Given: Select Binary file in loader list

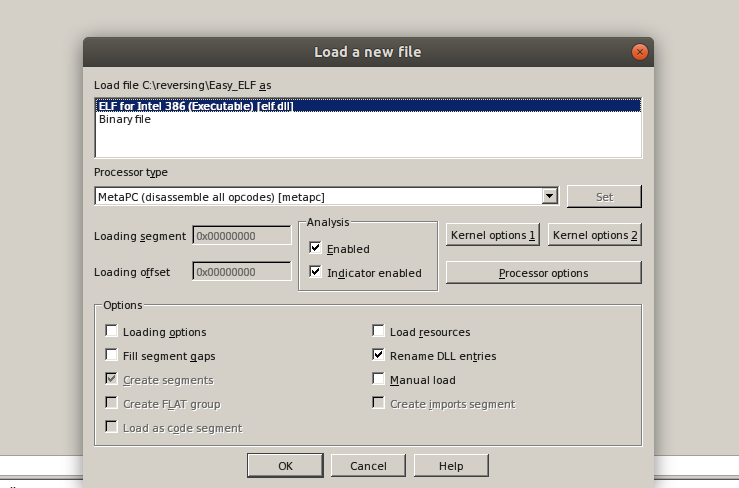Looking at the screenshot, I should tap(125, 119).
